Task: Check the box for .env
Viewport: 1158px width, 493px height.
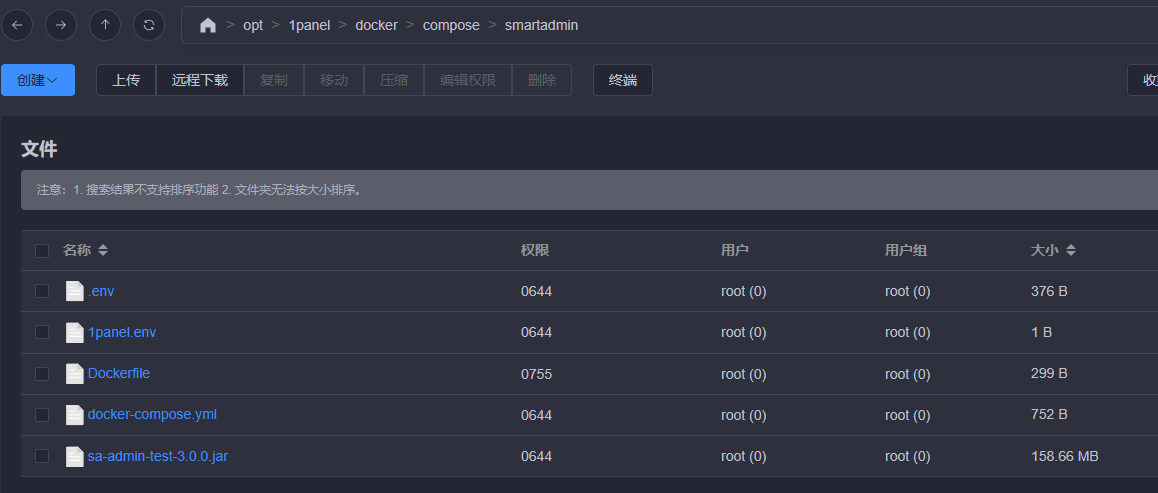Action: point(42,291)
